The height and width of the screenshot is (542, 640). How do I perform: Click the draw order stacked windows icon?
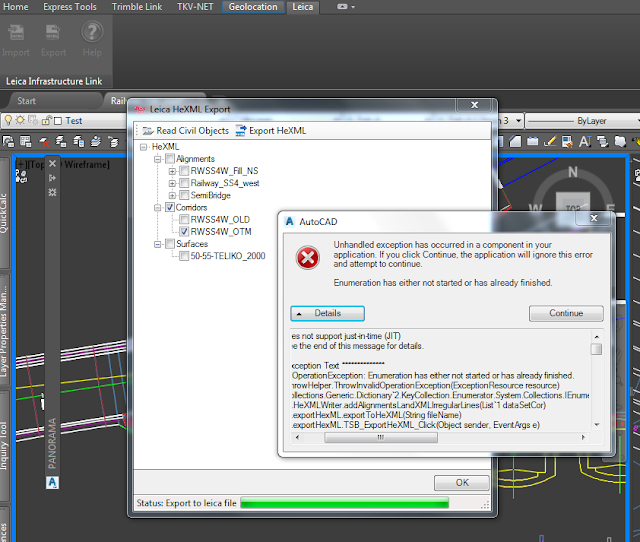click(x=602, y=142)
